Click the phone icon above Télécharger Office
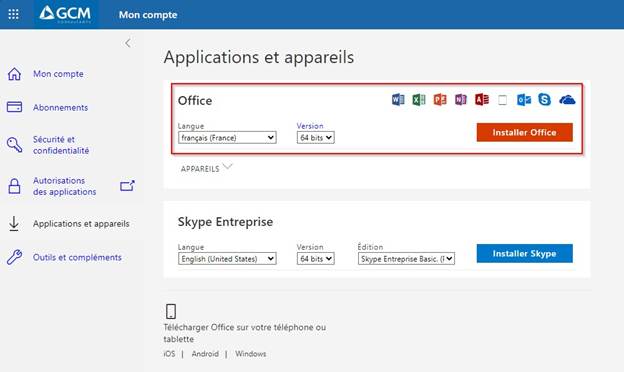624x372 pixels. click(171, 311)
